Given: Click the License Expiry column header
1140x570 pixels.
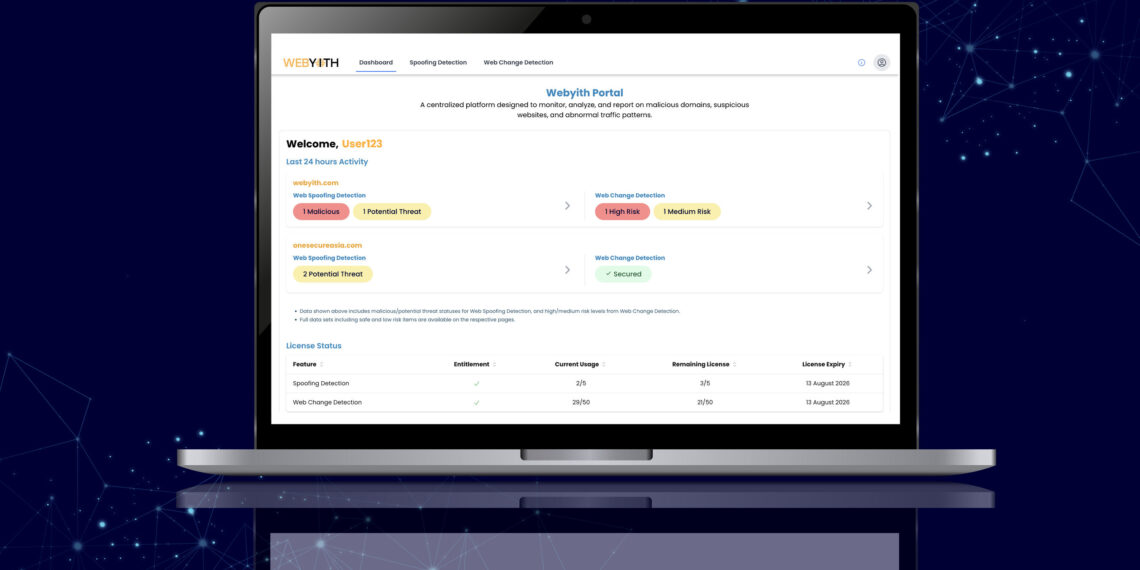Looking at the screenshot, I should tap(823, 364).
